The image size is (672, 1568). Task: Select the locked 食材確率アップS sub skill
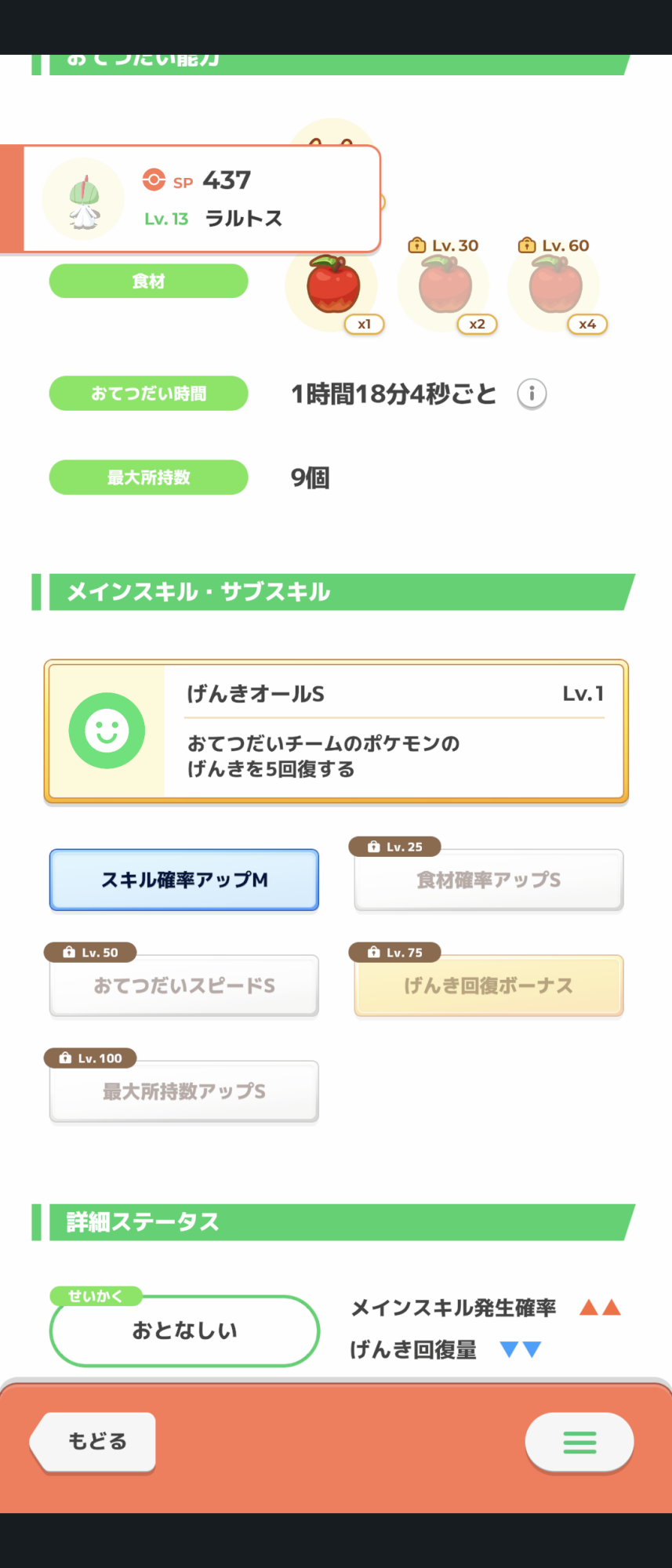pyautogui.click(x=489, y=880)
